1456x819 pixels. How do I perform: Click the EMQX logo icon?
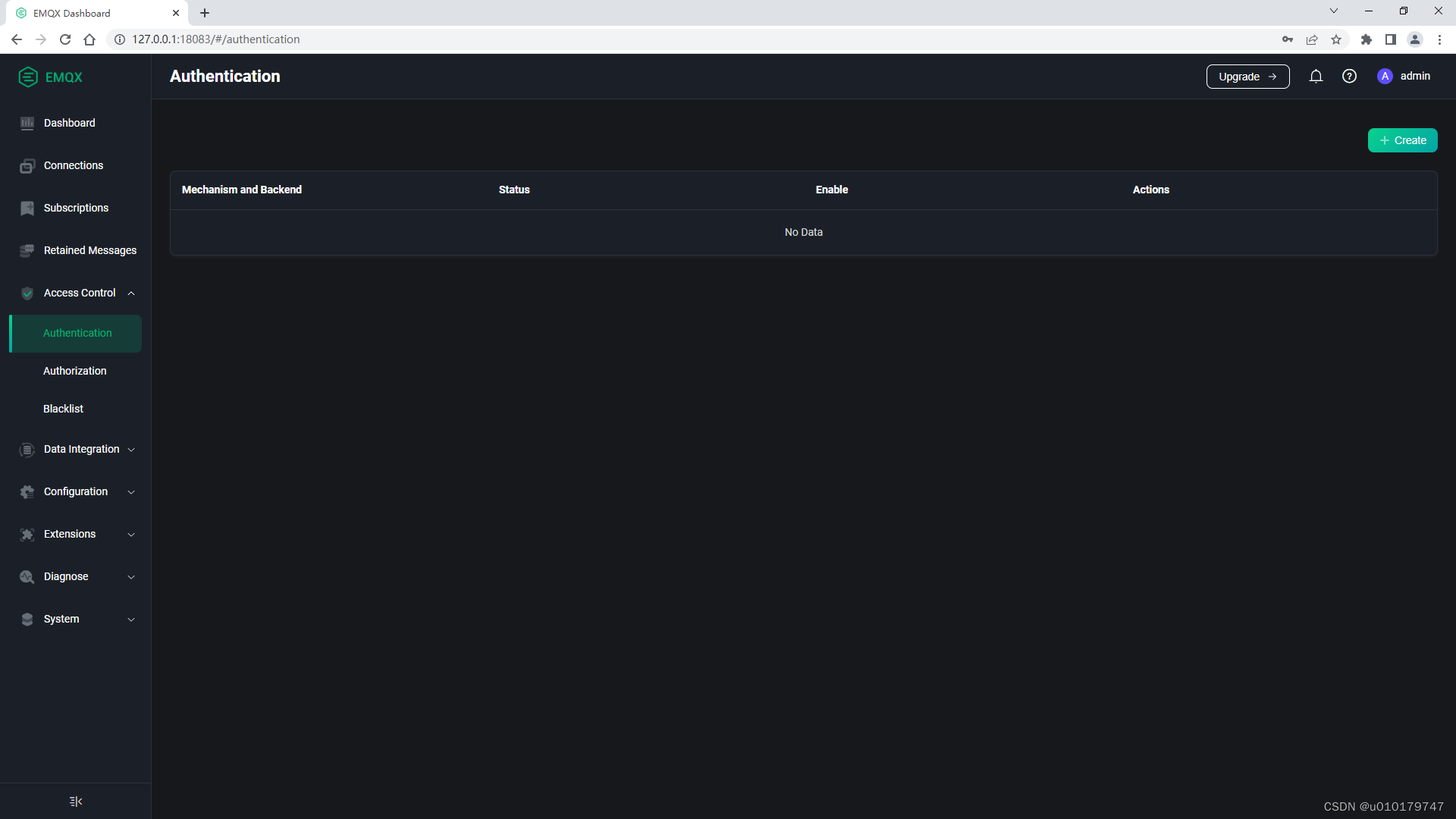tap(28, 77)
